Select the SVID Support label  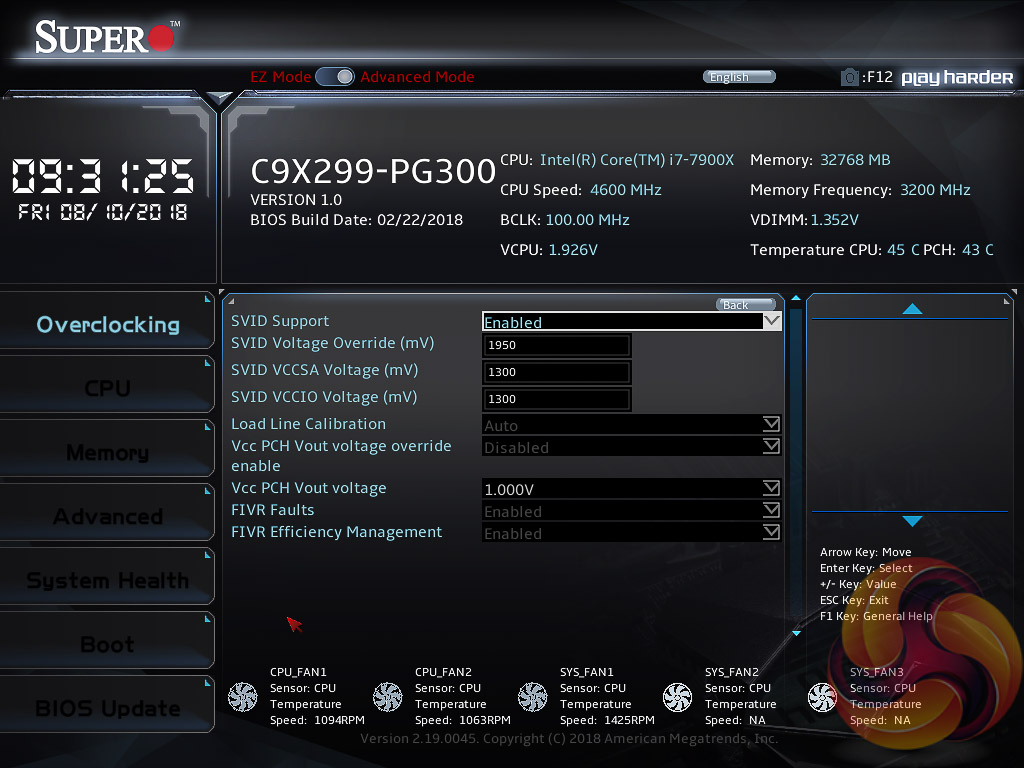[280, 321]
